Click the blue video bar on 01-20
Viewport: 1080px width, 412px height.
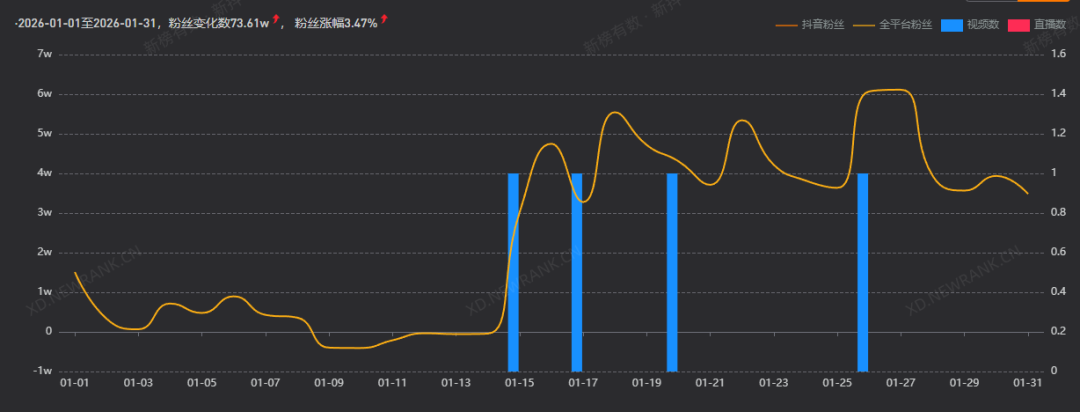point(672,272)
